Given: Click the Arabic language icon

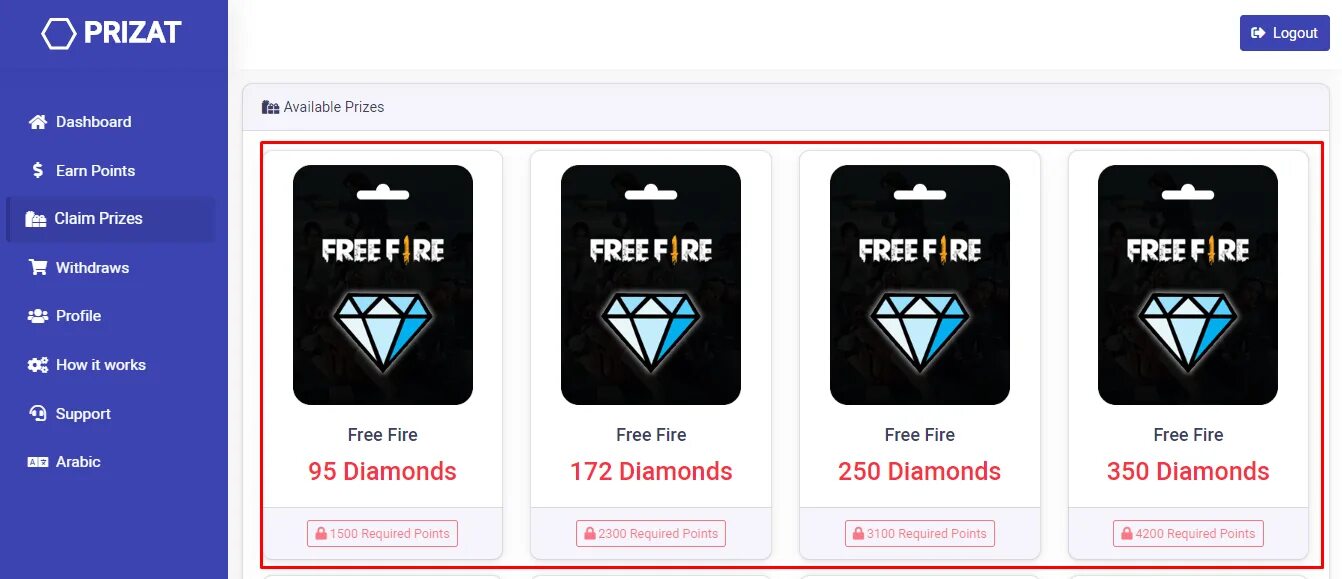Looking at the screenshot, I should point(38,462).
